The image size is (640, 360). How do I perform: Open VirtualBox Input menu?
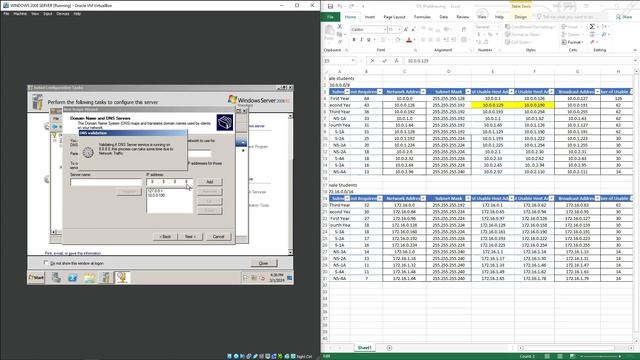pyautogui.click(x=47, y=13)
